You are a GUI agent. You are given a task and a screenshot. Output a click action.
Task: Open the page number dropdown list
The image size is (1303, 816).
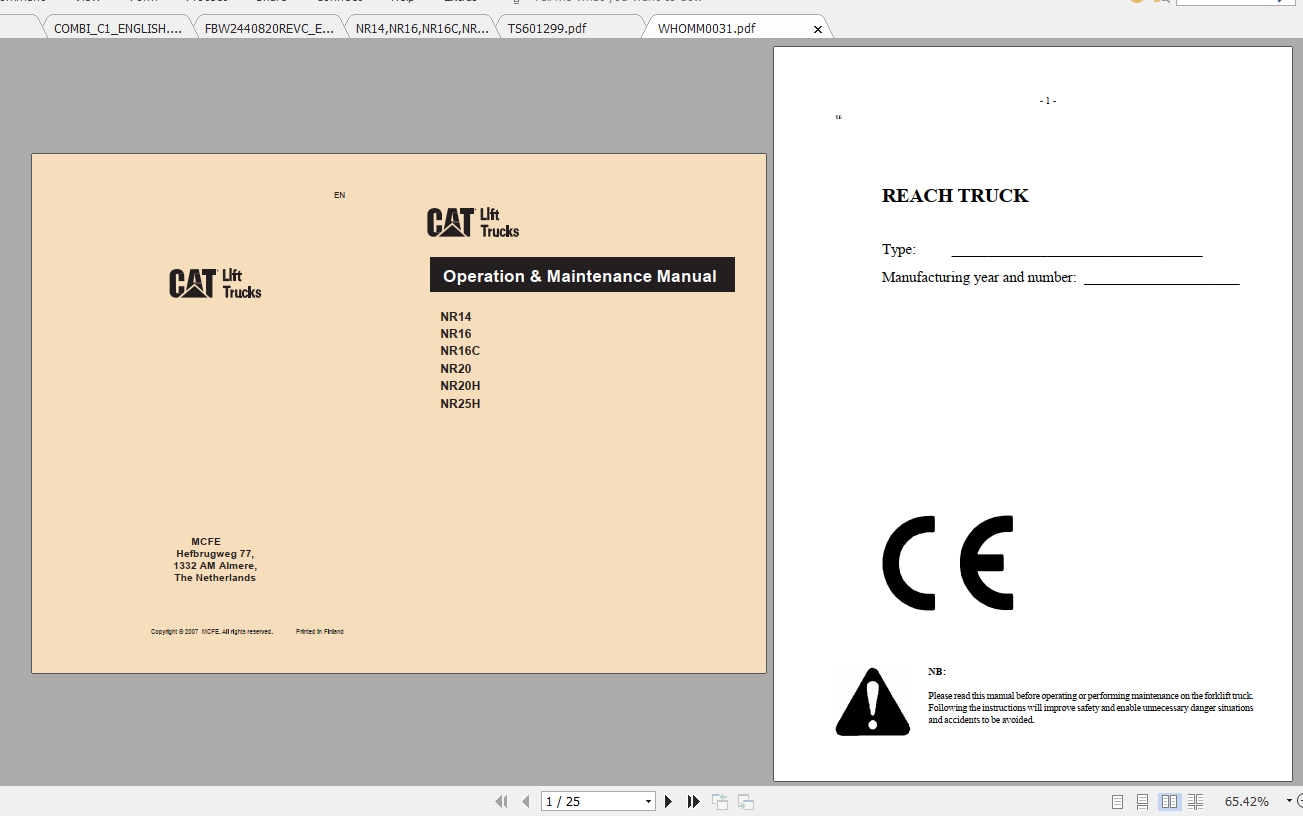point(648,801)
